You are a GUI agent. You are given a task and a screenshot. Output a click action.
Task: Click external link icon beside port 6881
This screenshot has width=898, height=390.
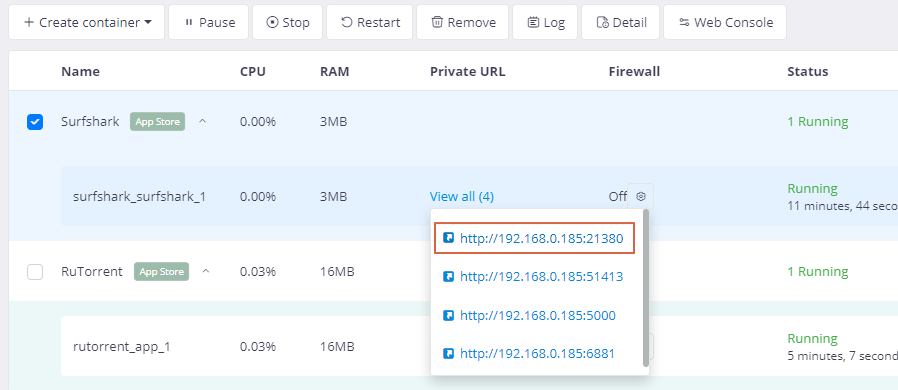[x=449, y=353]
